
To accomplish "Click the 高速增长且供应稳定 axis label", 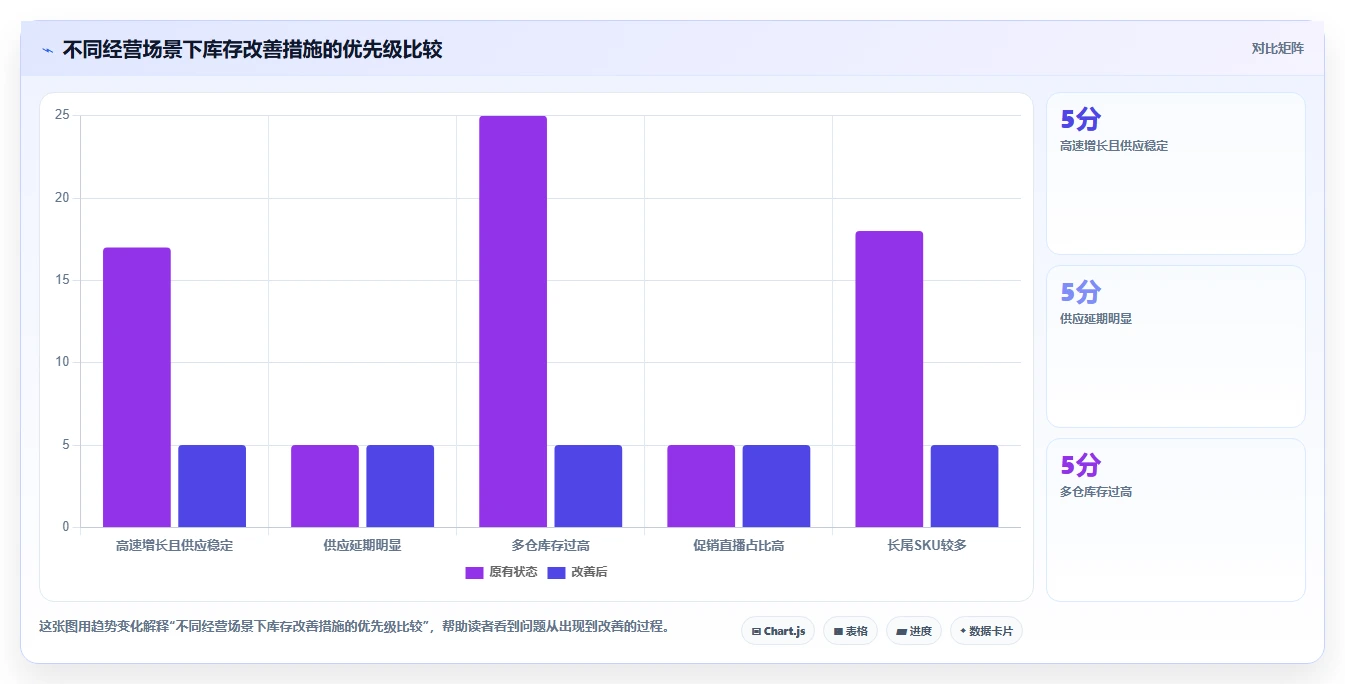I will tap(174, 545).
